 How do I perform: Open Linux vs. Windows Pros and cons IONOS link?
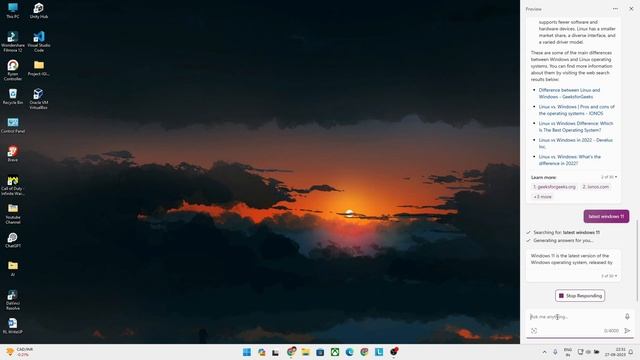point(577,110)
